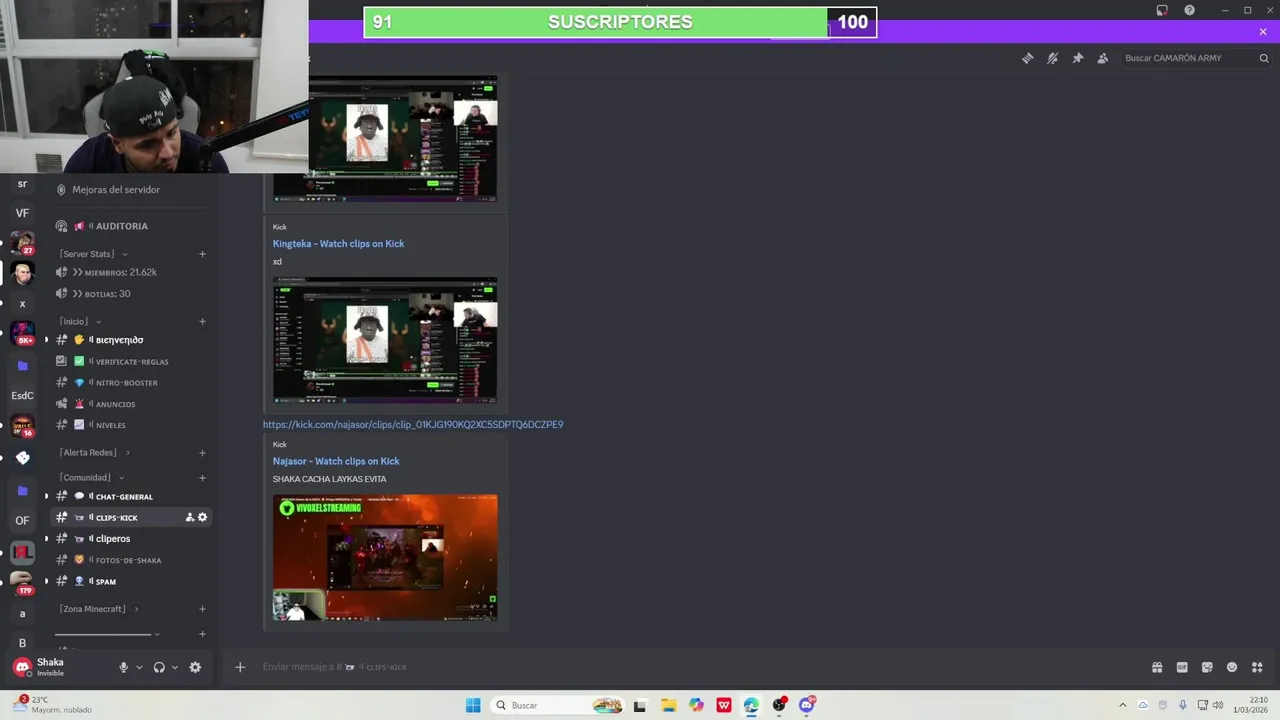Screen dimensions: 1280x720
Task: Open the VERIFICATE-REGLAS channel
Action: tap(131, 361)
